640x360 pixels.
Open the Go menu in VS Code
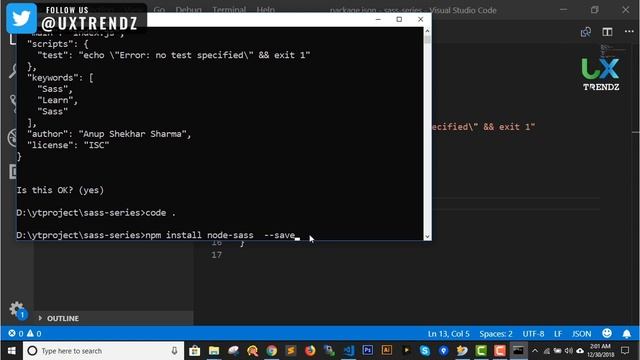[x=159, y=9]
